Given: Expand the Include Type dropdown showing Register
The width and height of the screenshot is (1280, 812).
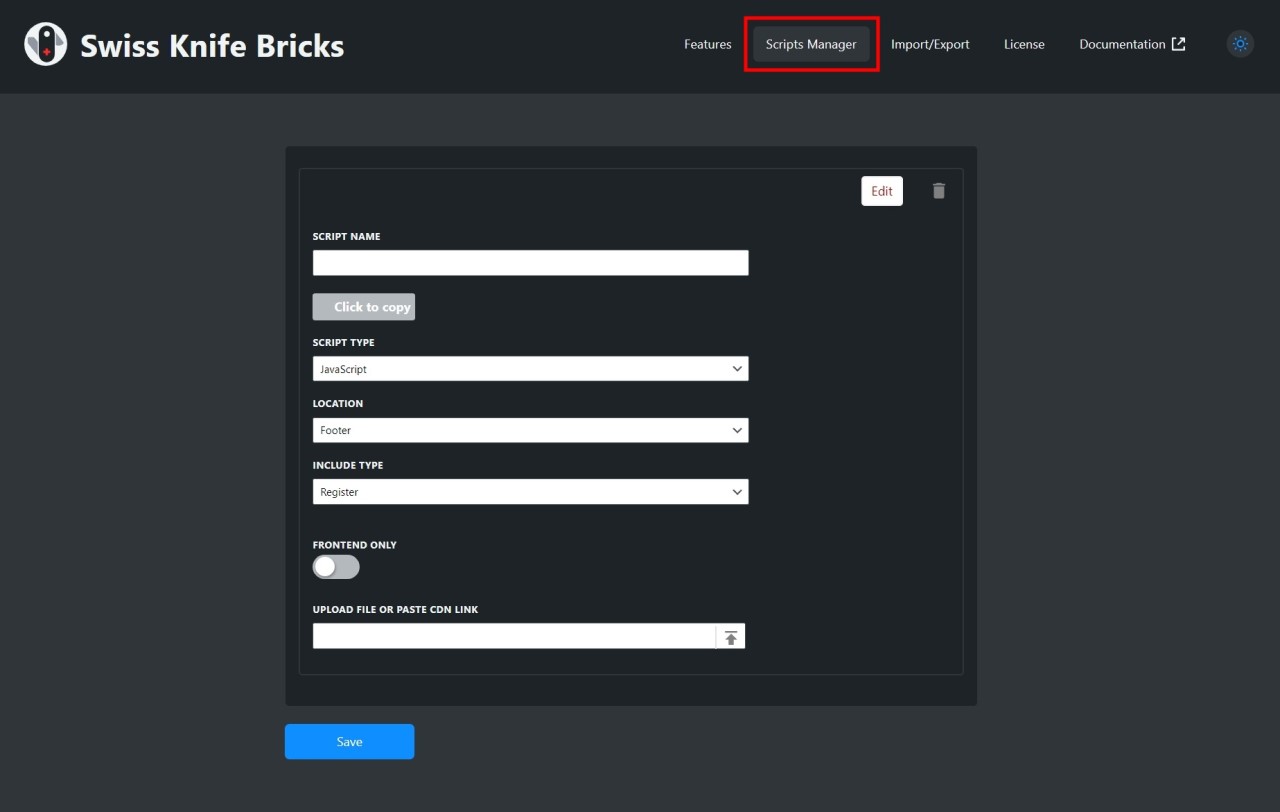Looking at the screenshot, I should (x=530, y=492).
